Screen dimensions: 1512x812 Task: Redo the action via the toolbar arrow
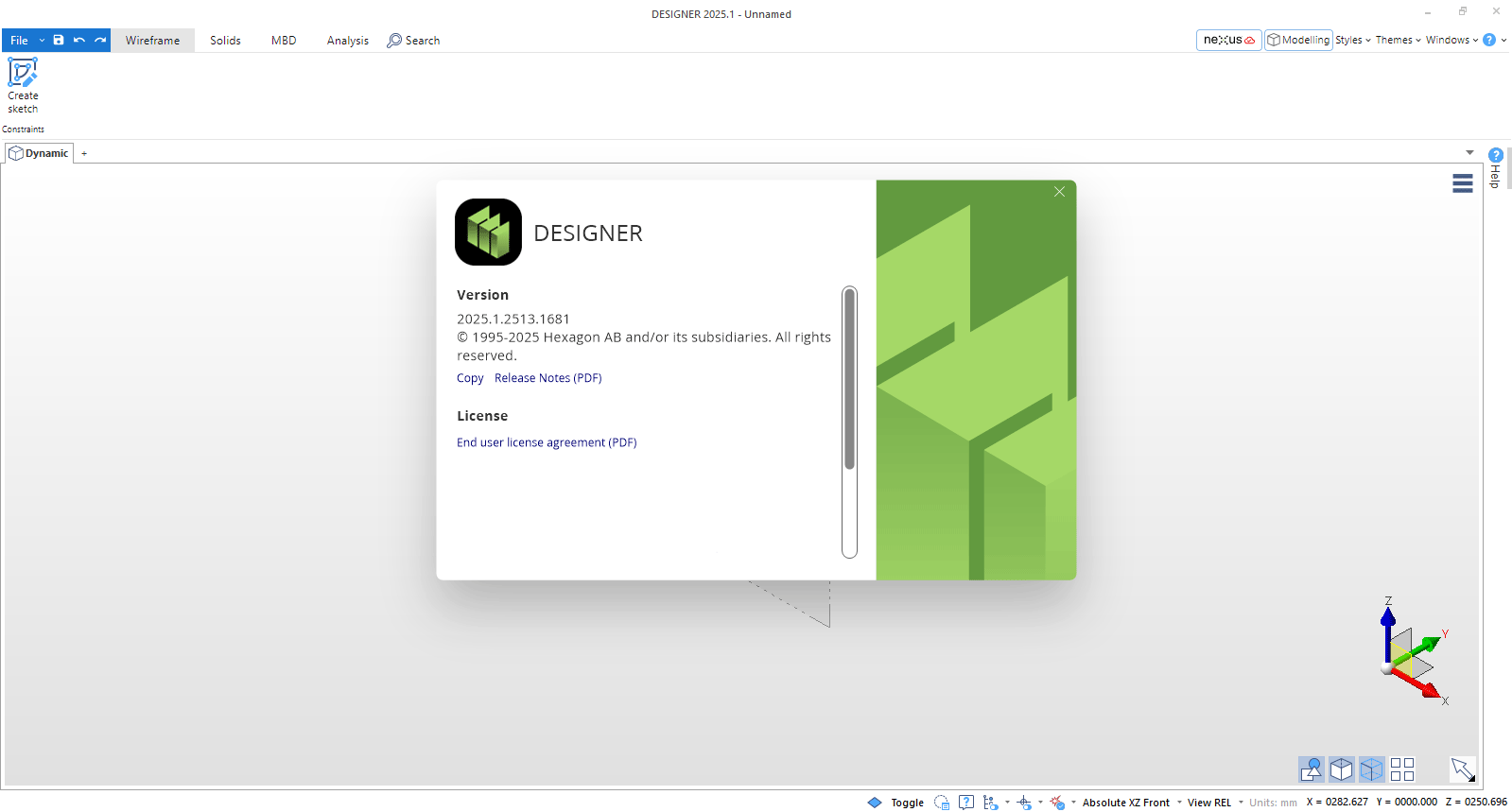point(100,40)
